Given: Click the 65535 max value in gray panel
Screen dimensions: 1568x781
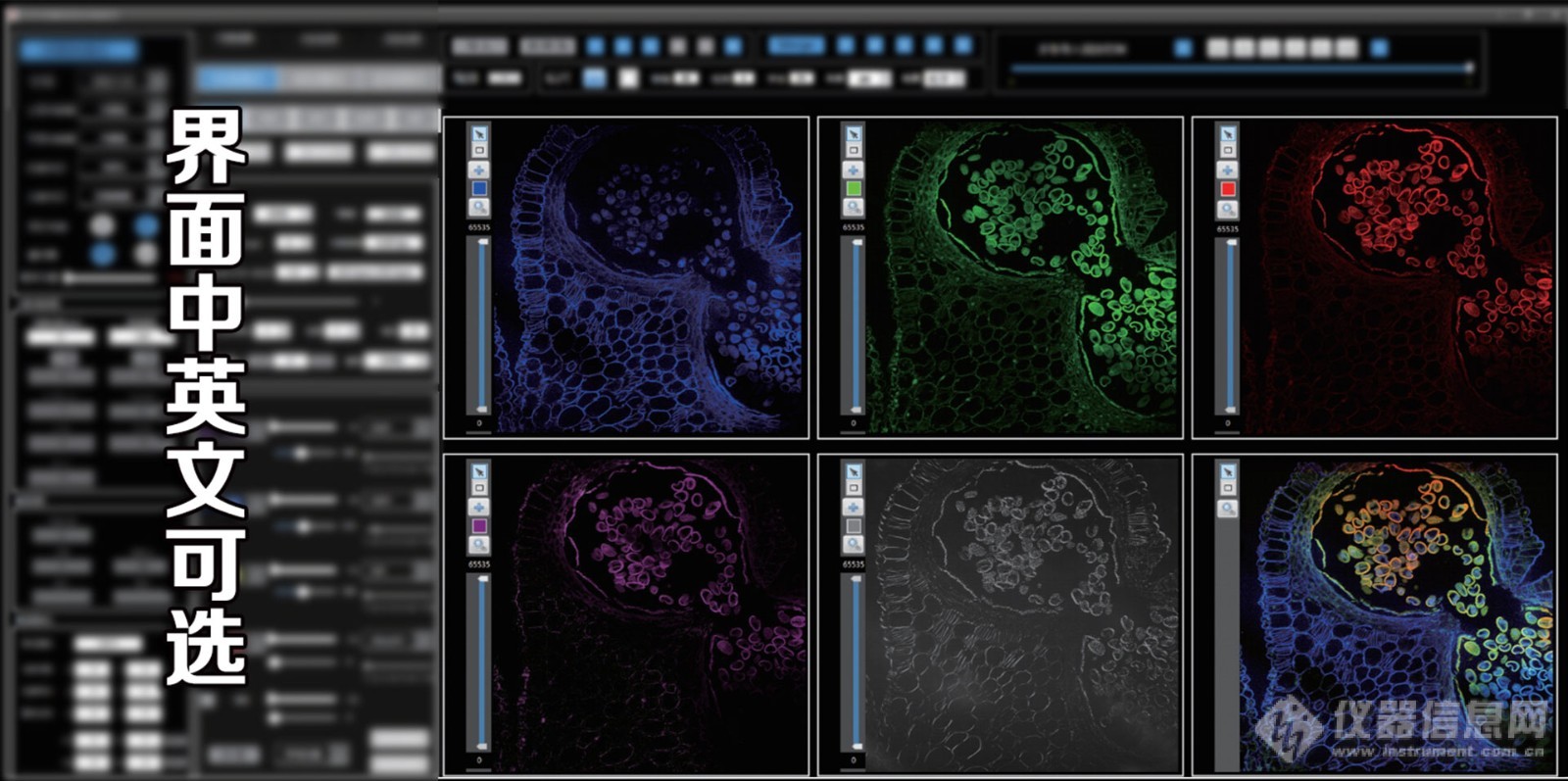Looking at the screenshot, I should coord(854,564).
